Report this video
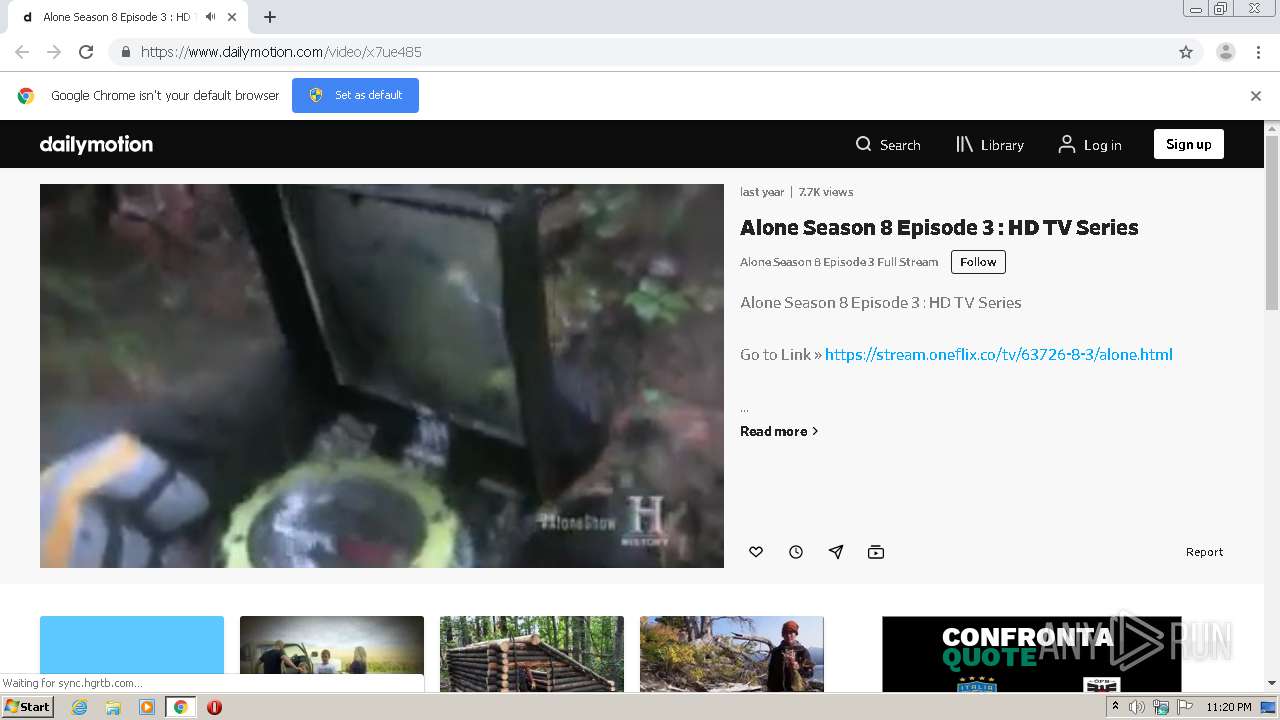 (1204, 552)
